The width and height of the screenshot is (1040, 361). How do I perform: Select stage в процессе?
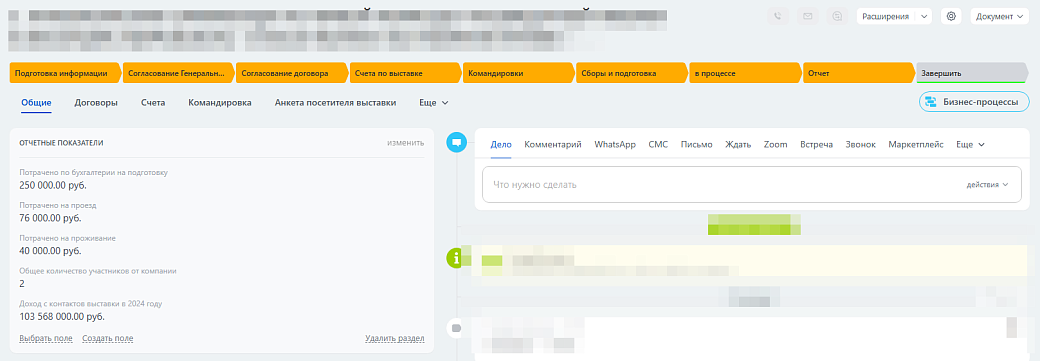tap(746, 74)
